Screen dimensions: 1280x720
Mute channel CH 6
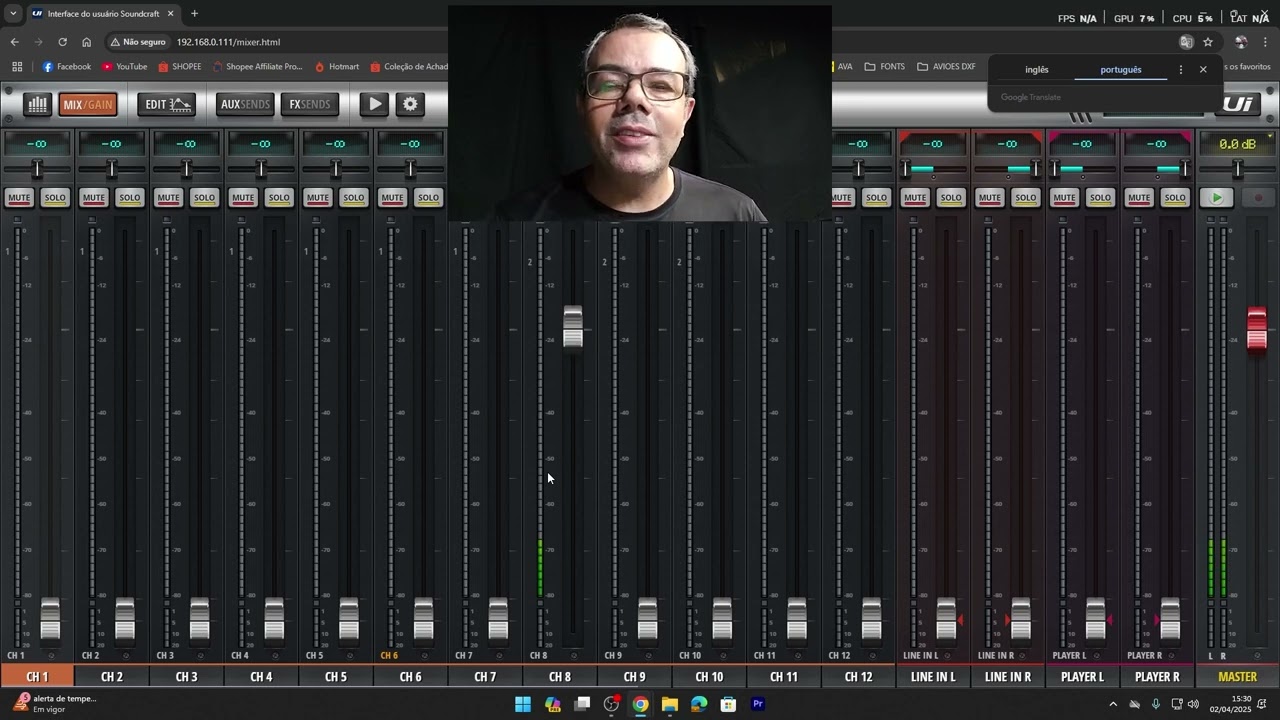(392, 197)
